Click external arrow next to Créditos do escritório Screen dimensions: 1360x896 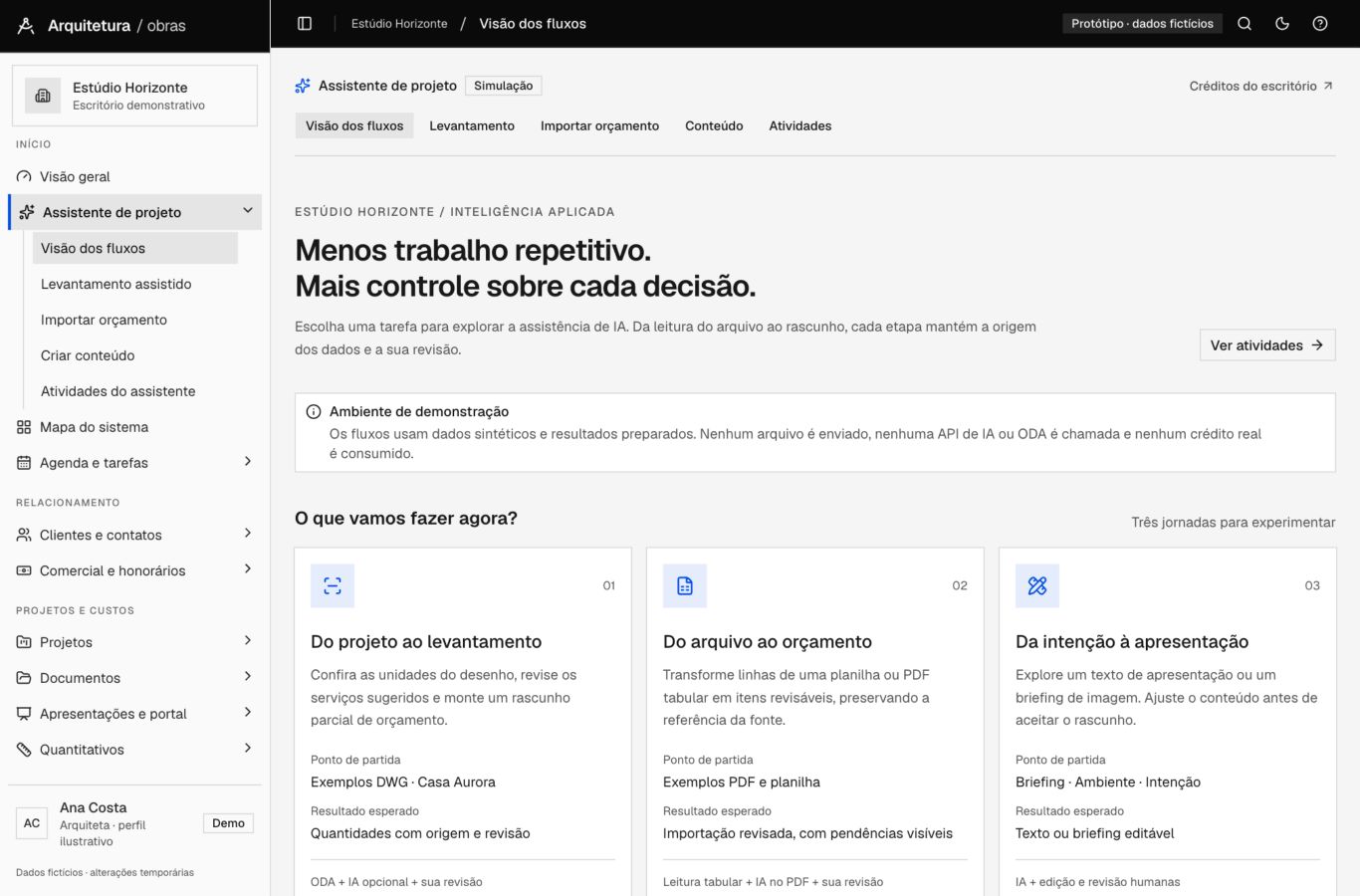[1327, 86]
